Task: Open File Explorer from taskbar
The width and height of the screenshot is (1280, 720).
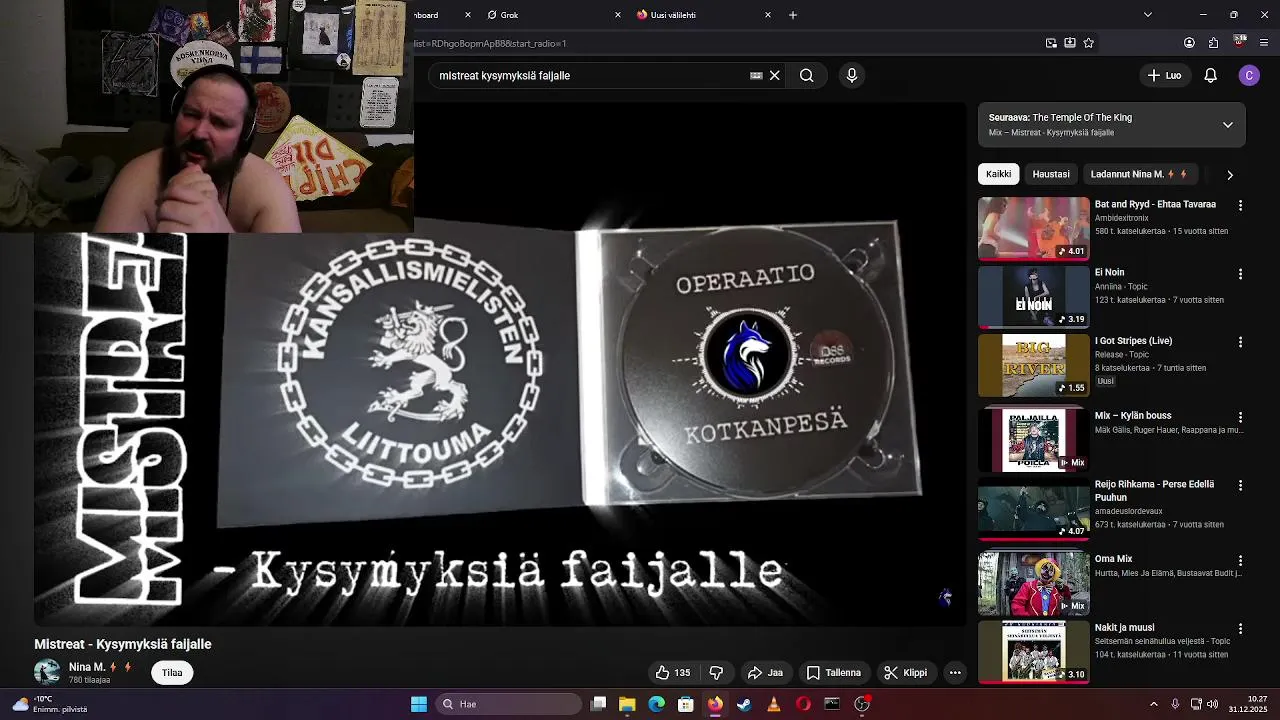Action: click(x=627, y=704)
